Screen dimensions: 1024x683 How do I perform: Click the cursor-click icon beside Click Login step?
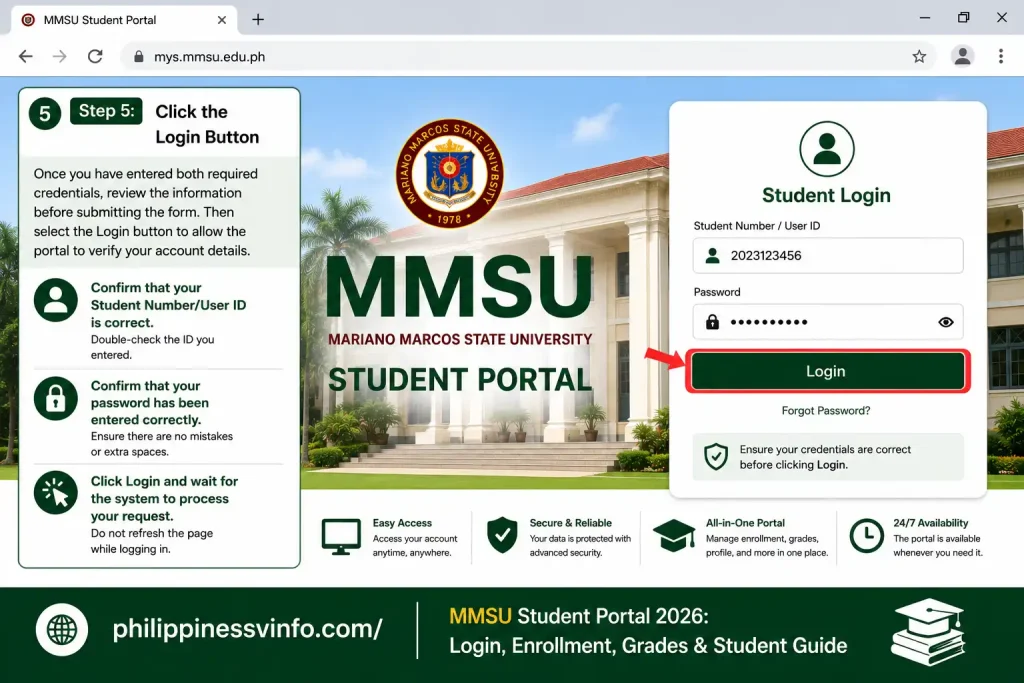point(56,492)
